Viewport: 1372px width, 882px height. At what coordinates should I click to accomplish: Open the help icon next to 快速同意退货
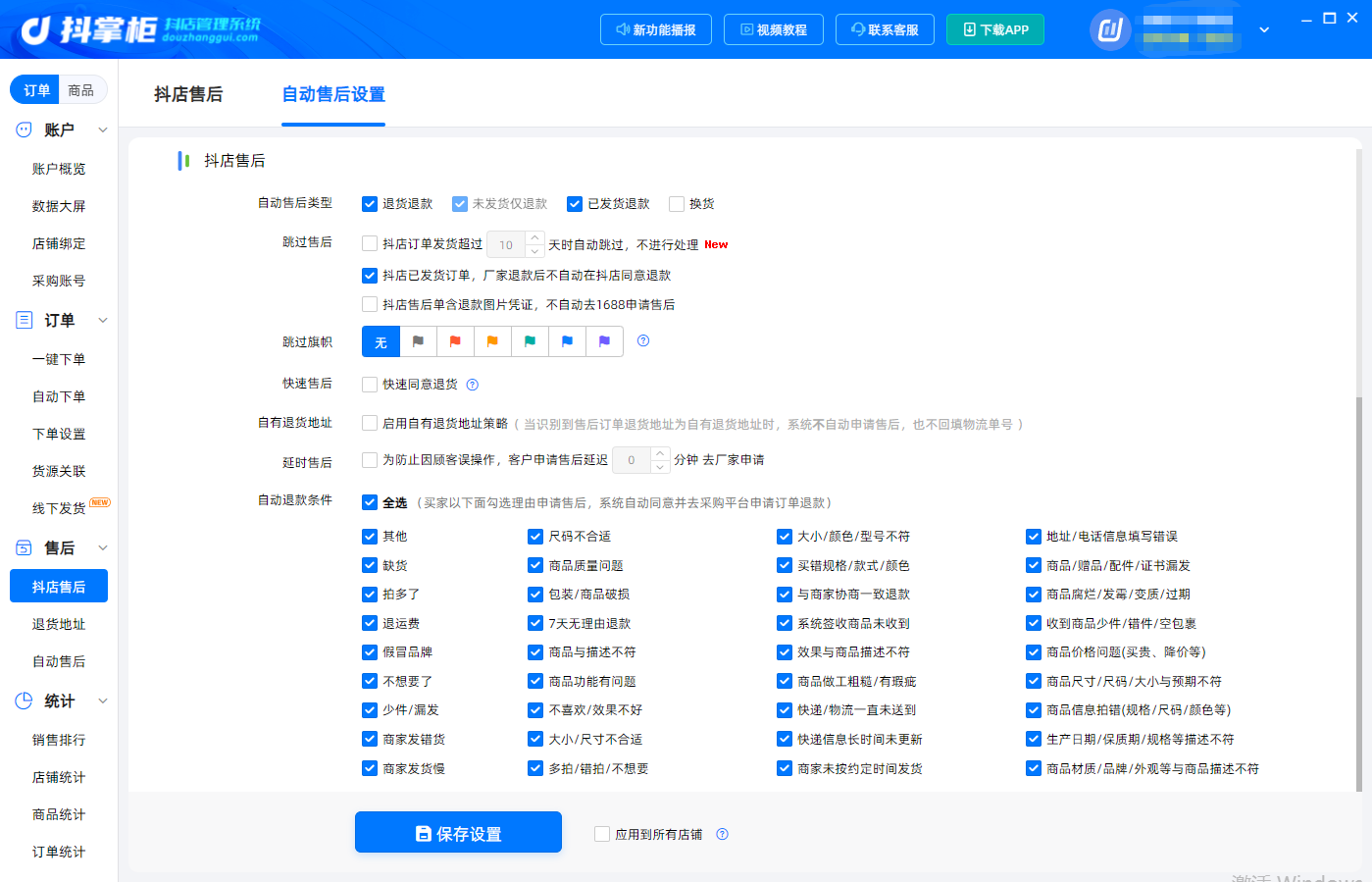pyautogui.click(x=472, y=385)
